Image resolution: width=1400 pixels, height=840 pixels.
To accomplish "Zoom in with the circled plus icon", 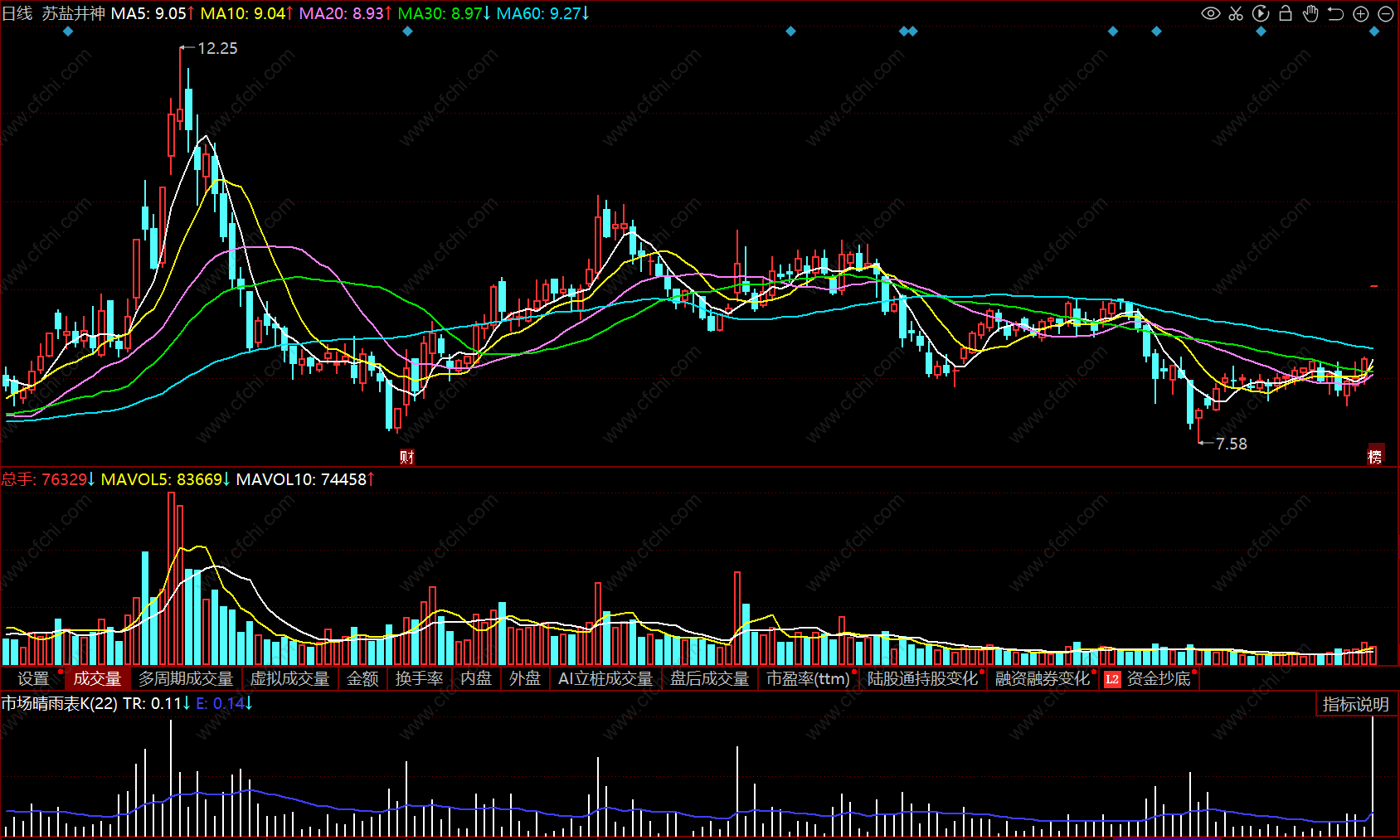I will click(x=1360, y=13).
